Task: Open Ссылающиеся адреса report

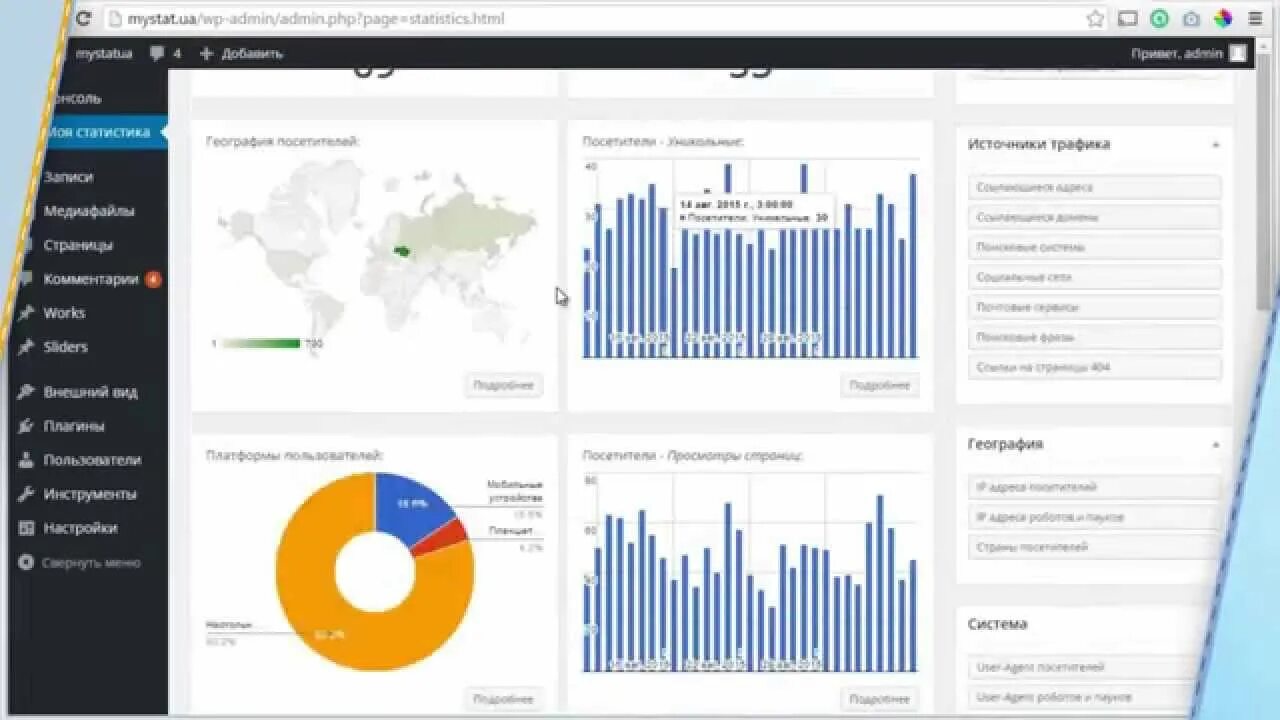Action: point(1095,187)
